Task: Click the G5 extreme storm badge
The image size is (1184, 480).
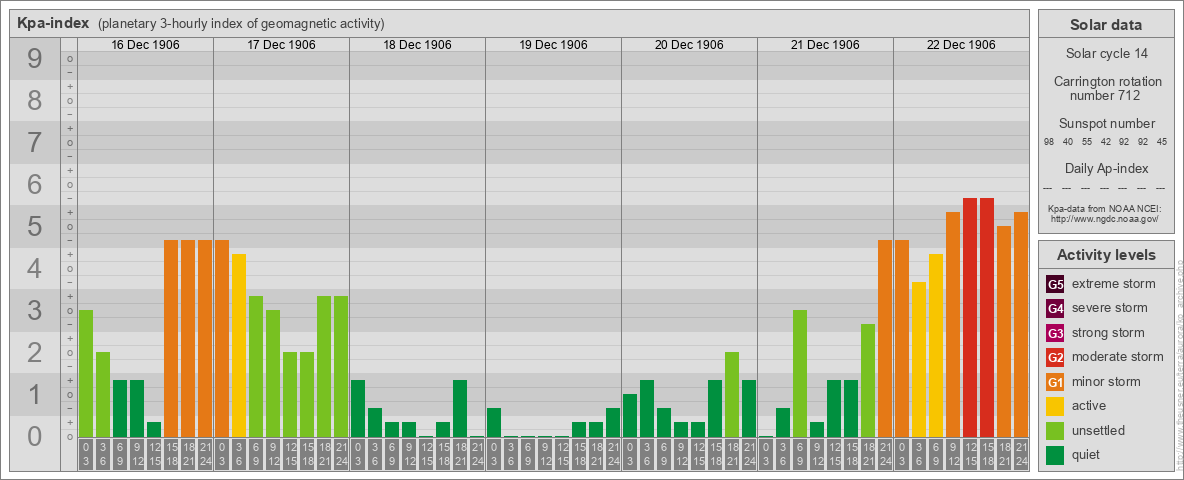Action: 1055,284
